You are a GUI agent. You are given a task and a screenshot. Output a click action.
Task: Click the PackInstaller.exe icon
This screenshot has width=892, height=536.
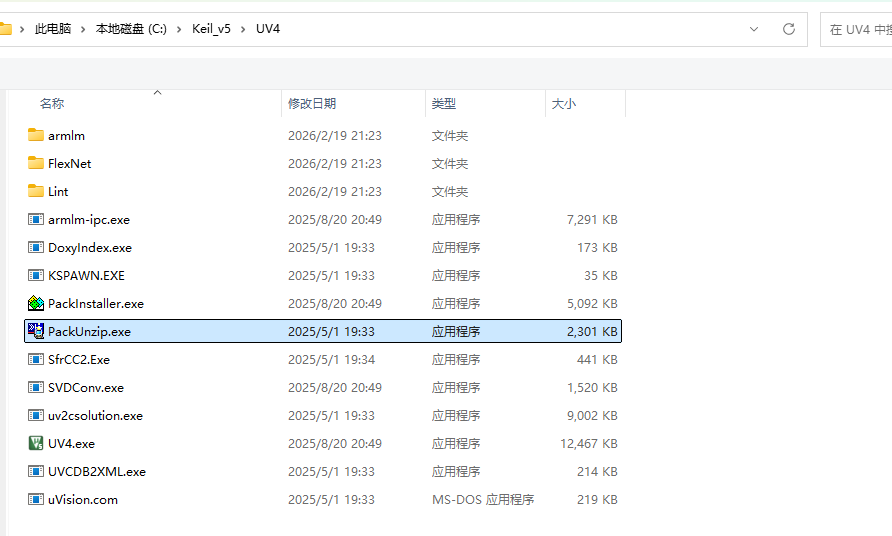coord(36,303)
